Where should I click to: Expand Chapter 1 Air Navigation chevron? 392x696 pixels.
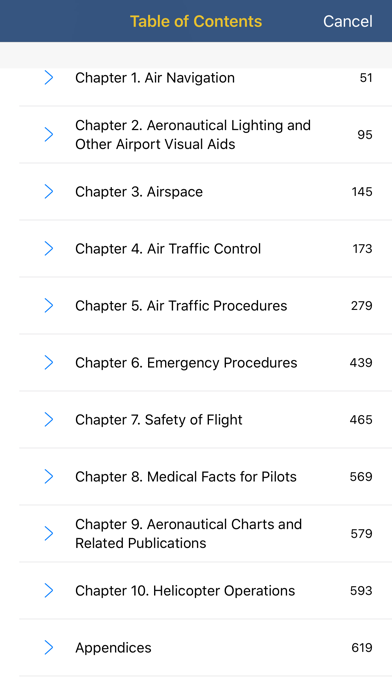[49, 78]
